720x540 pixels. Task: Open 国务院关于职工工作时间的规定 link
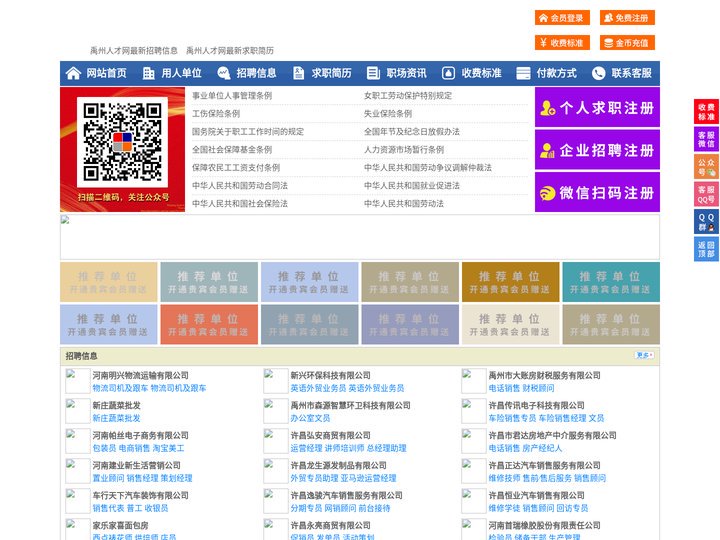(248, 131)
